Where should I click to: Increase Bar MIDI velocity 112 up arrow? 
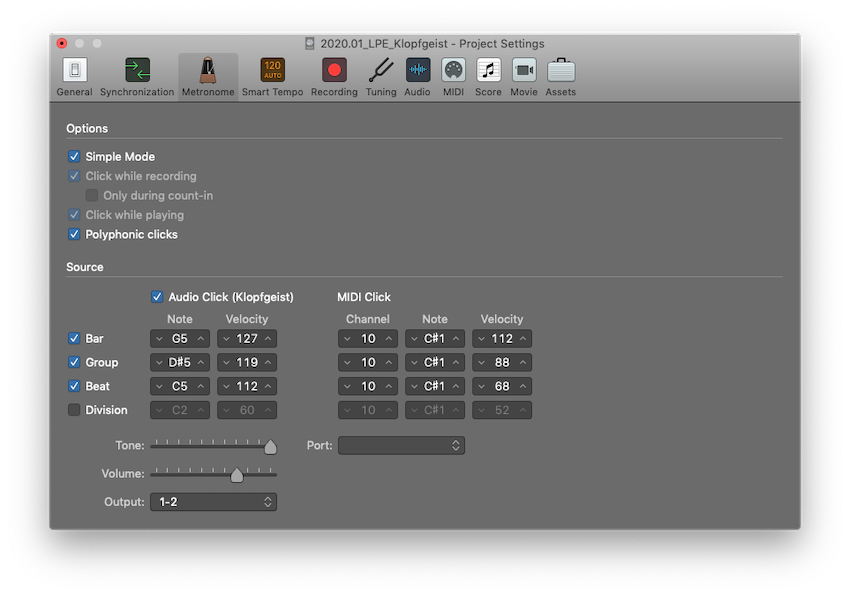[x=523, y=339]
